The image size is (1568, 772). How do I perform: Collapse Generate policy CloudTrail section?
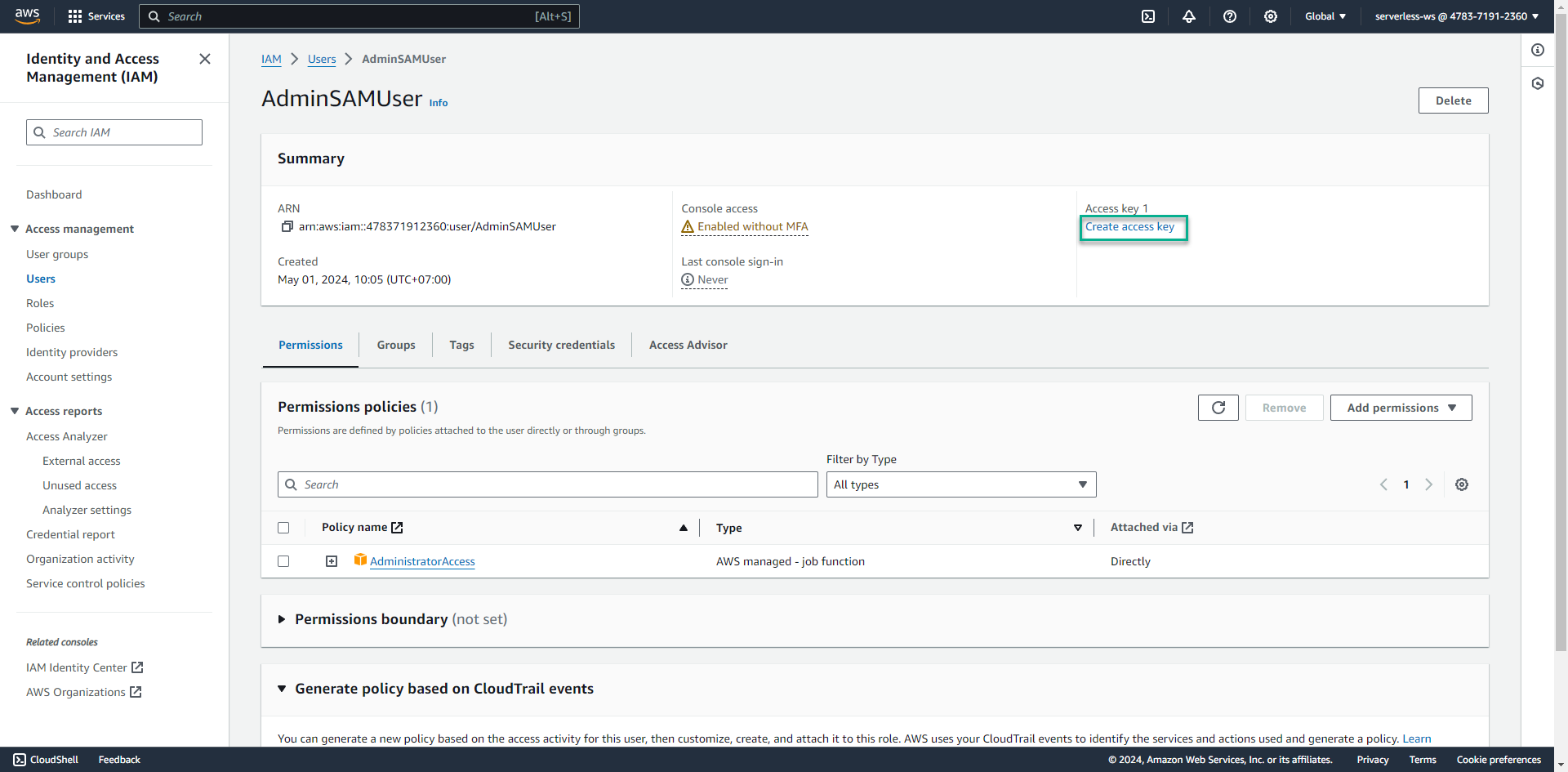[x=282, y=689]
